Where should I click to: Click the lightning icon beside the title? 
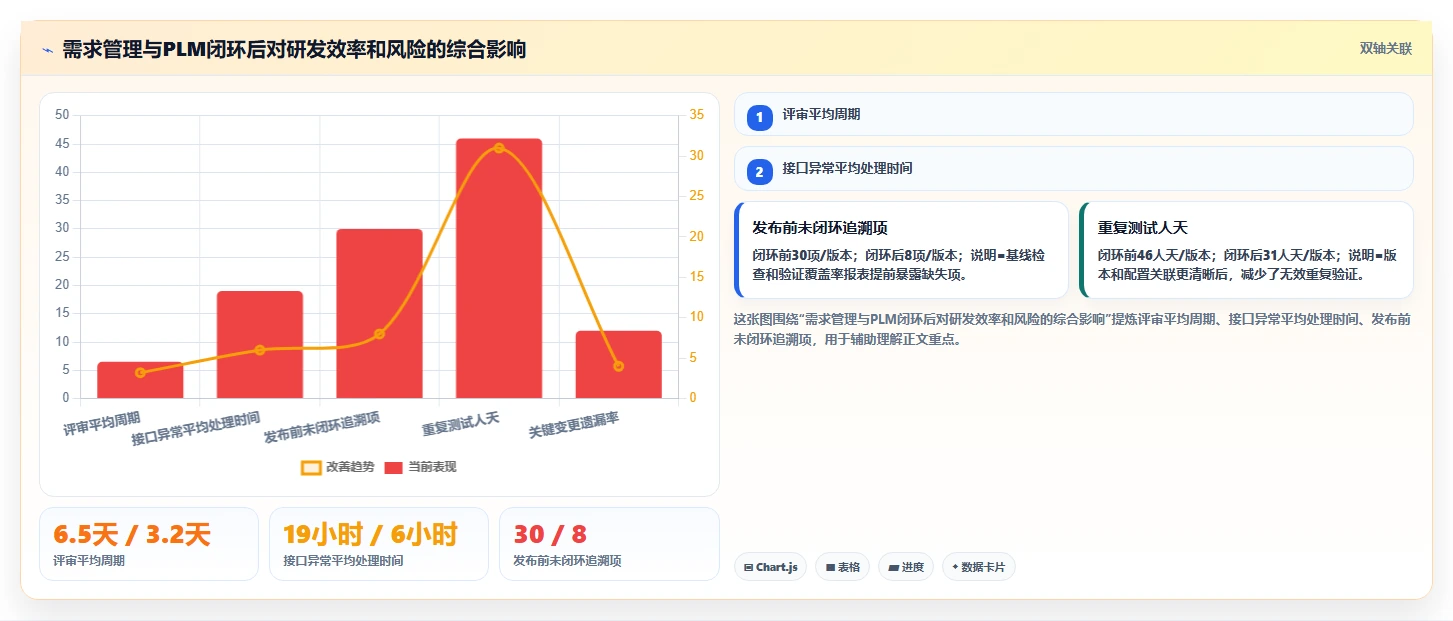pyautogui.click(x=47, y=49)
